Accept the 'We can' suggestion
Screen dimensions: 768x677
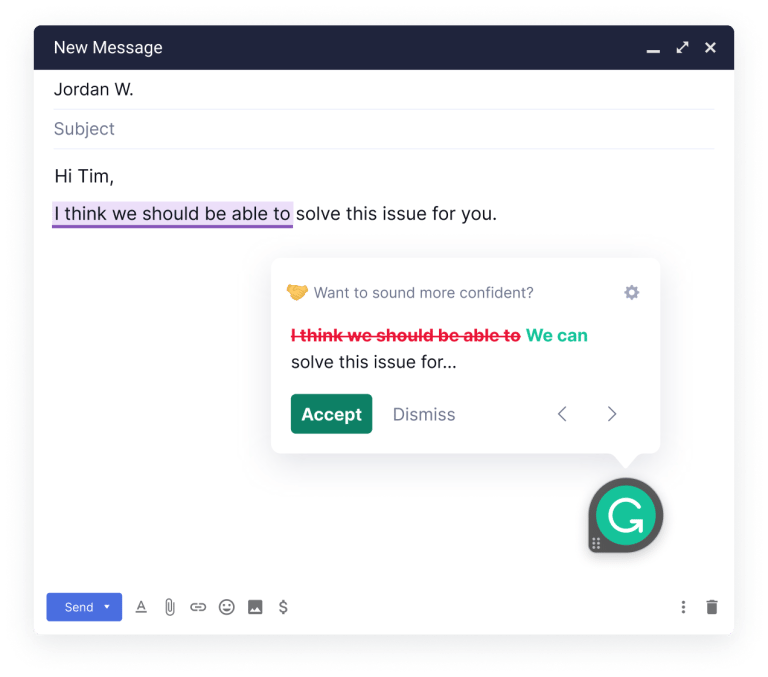pyautogui.click(x=331, y=414)
